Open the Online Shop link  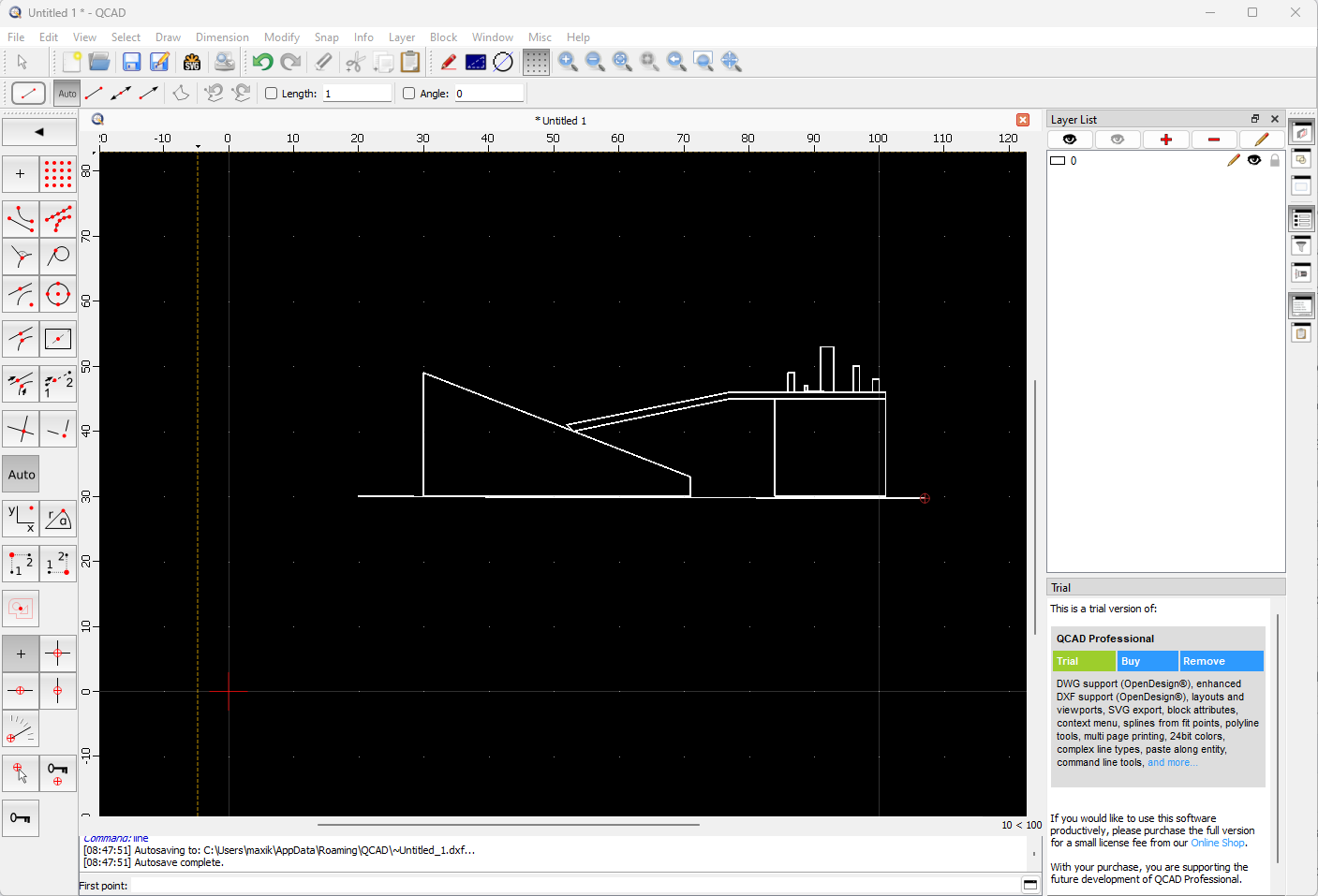(x=1218, y=843)
